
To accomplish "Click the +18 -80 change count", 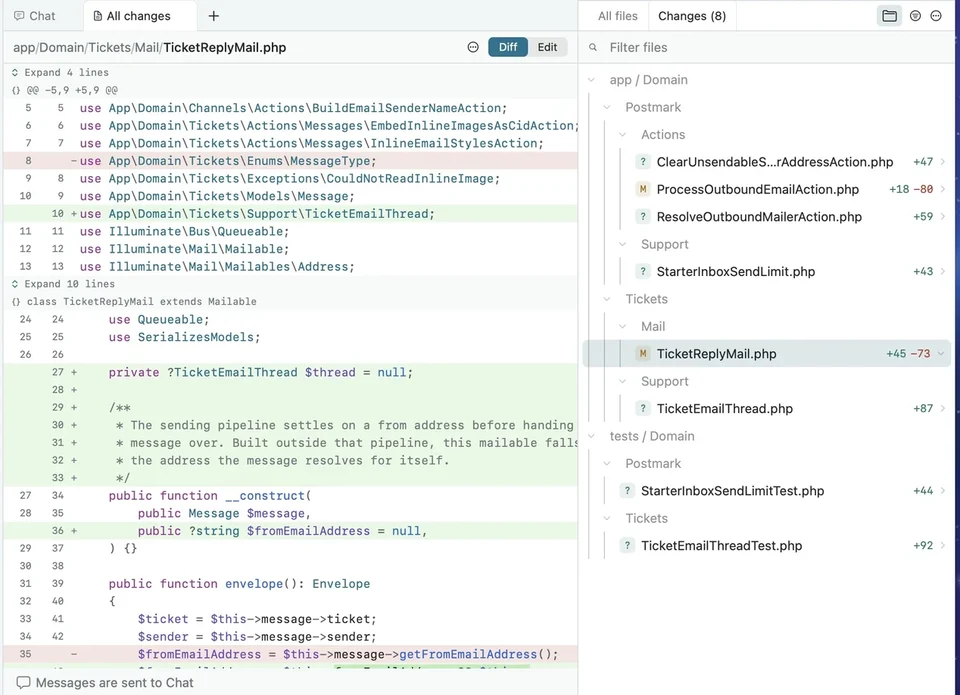I will tap(911, 189).
